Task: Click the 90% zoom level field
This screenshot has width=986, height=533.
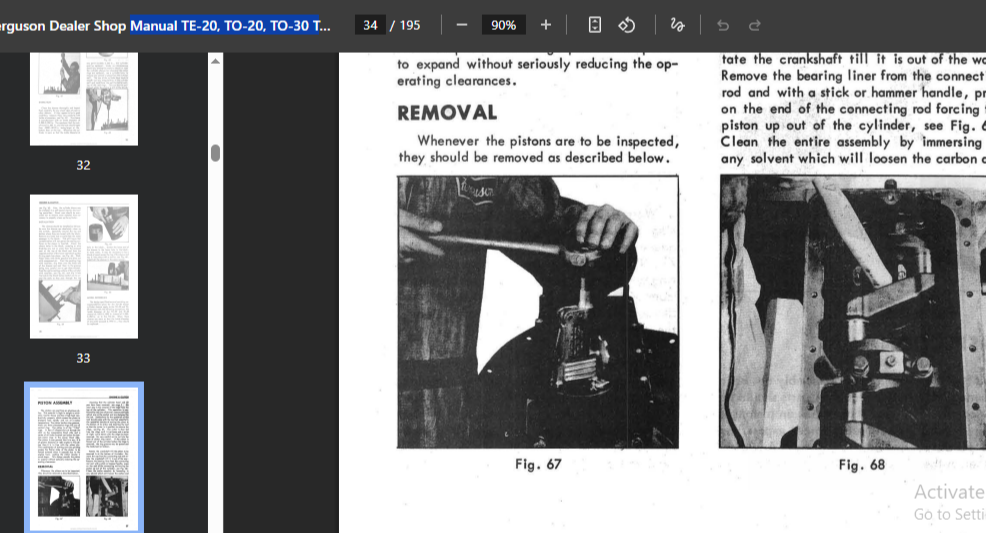Action: click(x=503, y=25)
